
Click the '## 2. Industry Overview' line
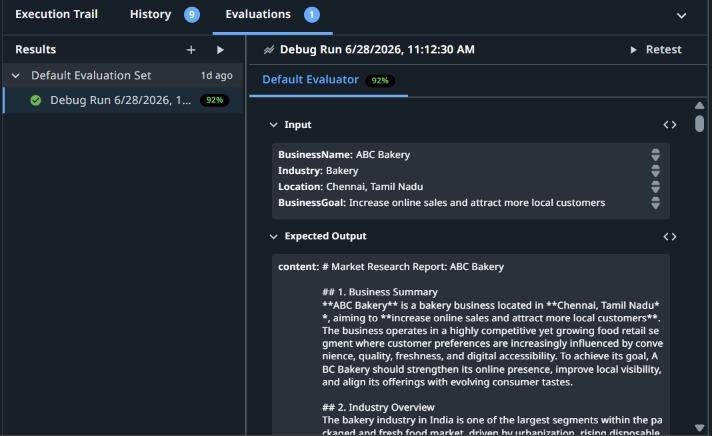click(378, 407)
